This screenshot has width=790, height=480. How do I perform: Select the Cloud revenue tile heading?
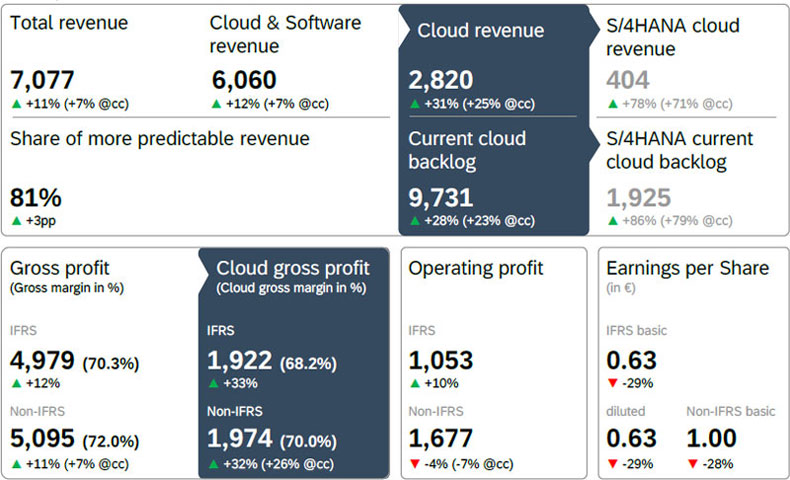coord(480,31)
